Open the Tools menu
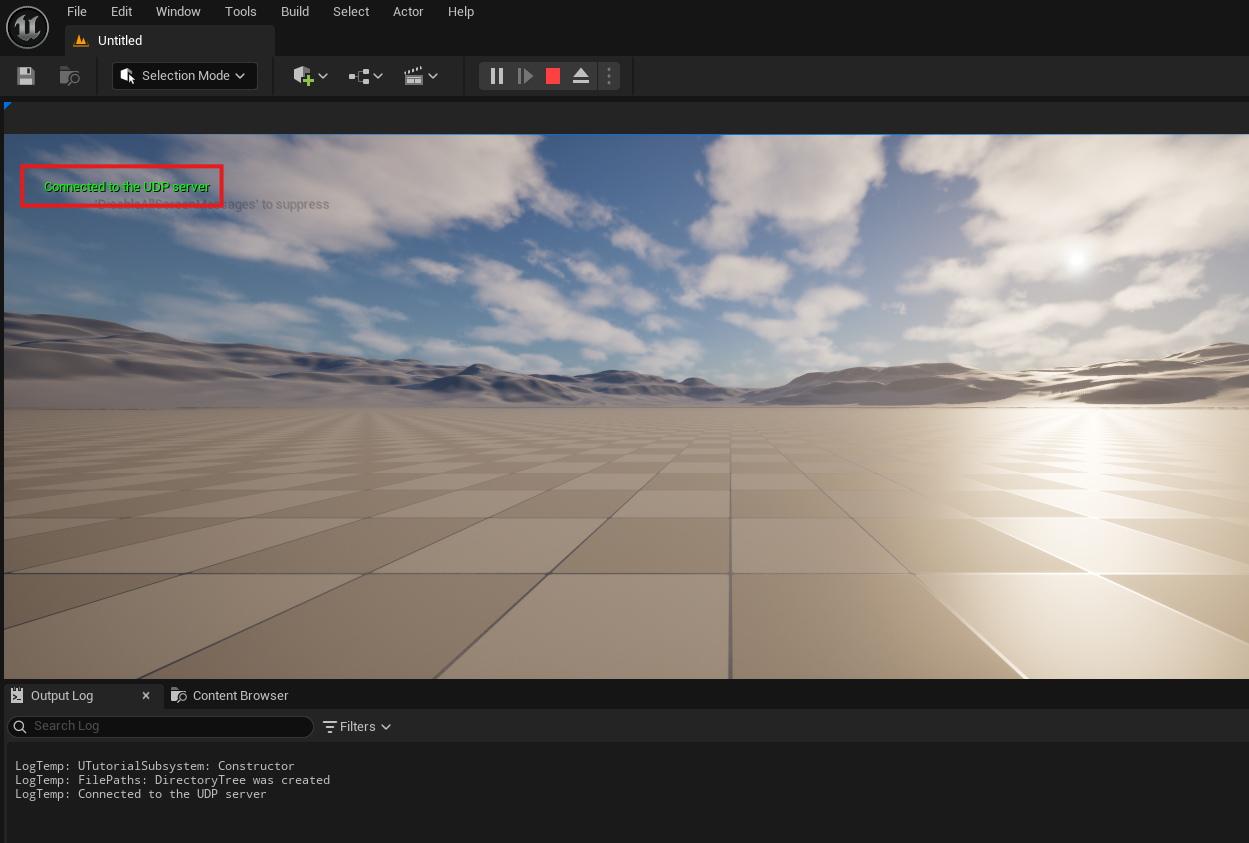Viewport: 1249px width, 843px height. tap(241, 12)
